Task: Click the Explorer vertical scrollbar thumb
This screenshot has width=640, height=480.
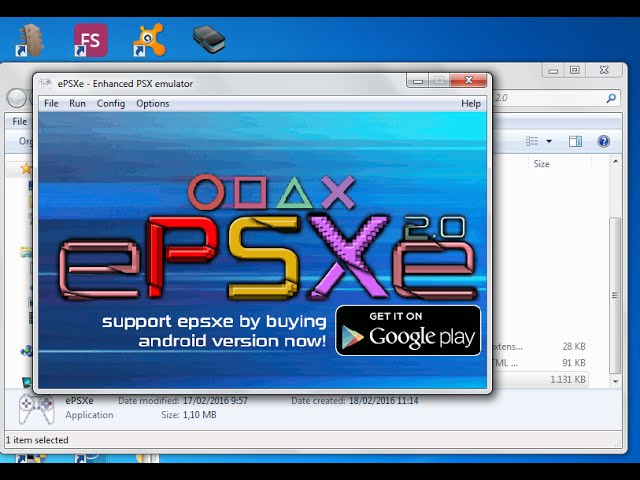Action: pos(616,296)
